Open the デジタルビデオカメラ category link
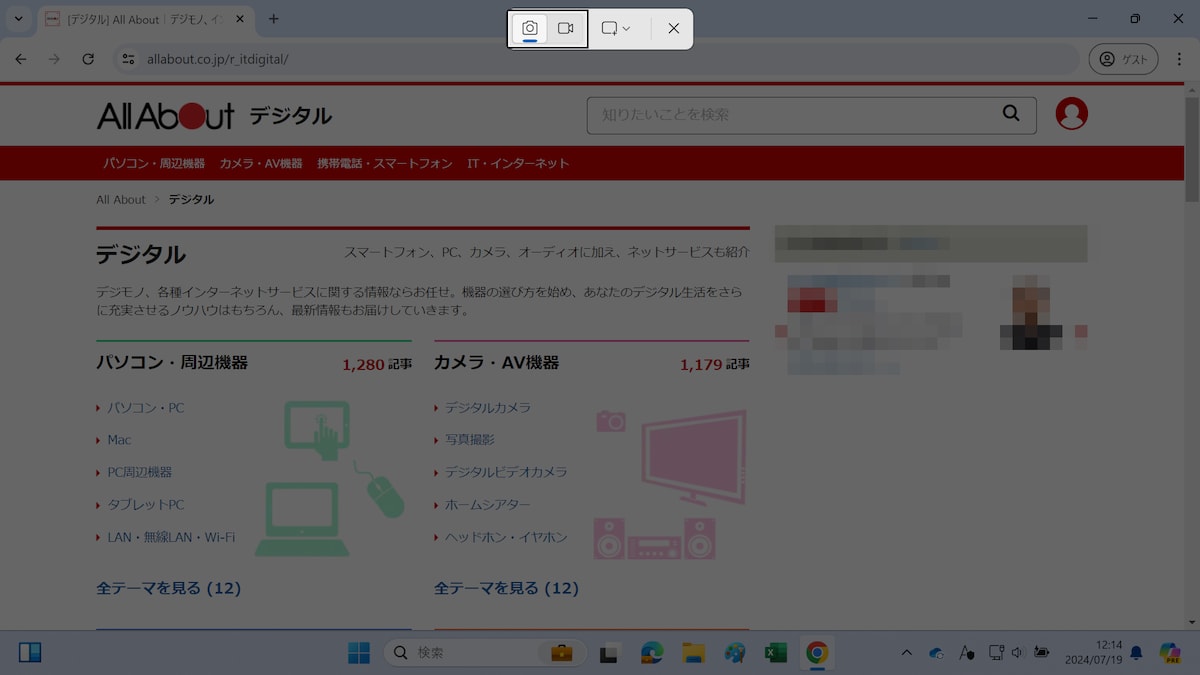This screenshot has height=675, width=1200. 506,472
